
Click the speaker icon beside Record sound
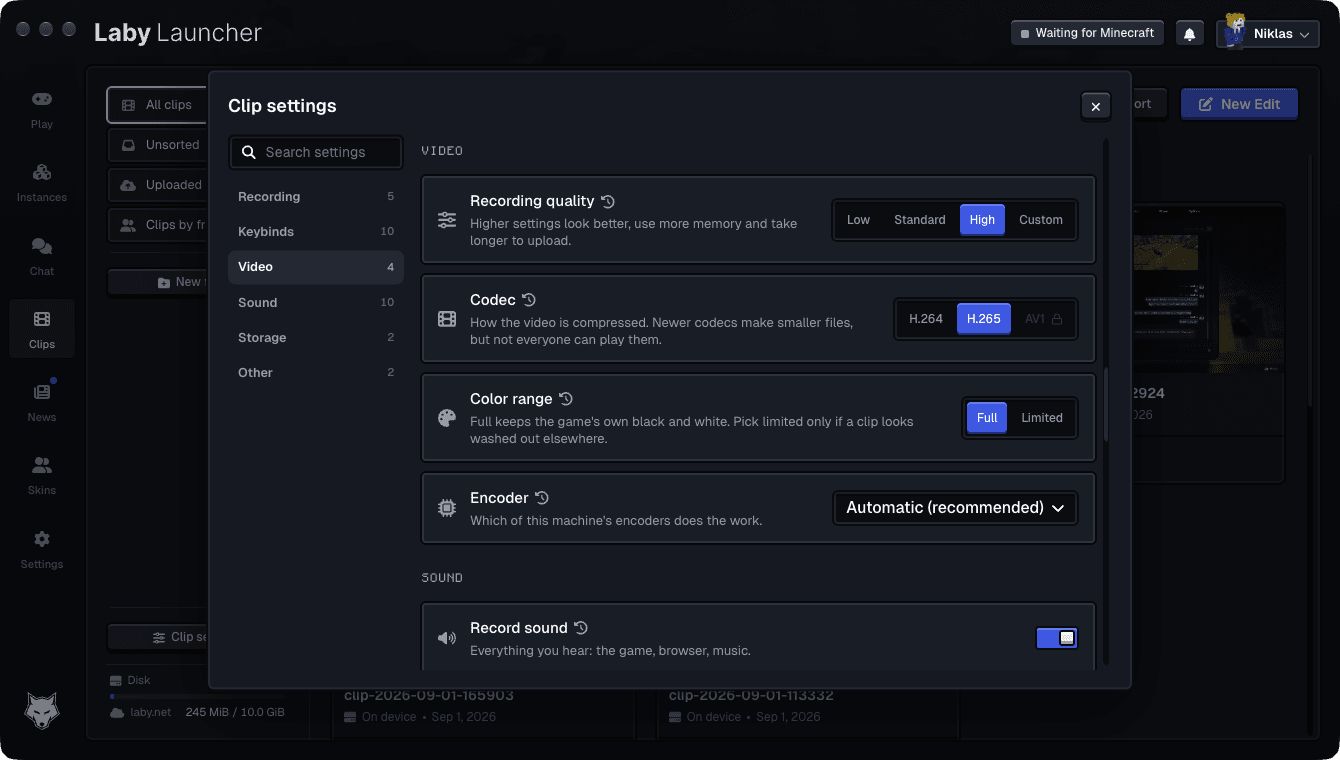(x=447, y=638)
